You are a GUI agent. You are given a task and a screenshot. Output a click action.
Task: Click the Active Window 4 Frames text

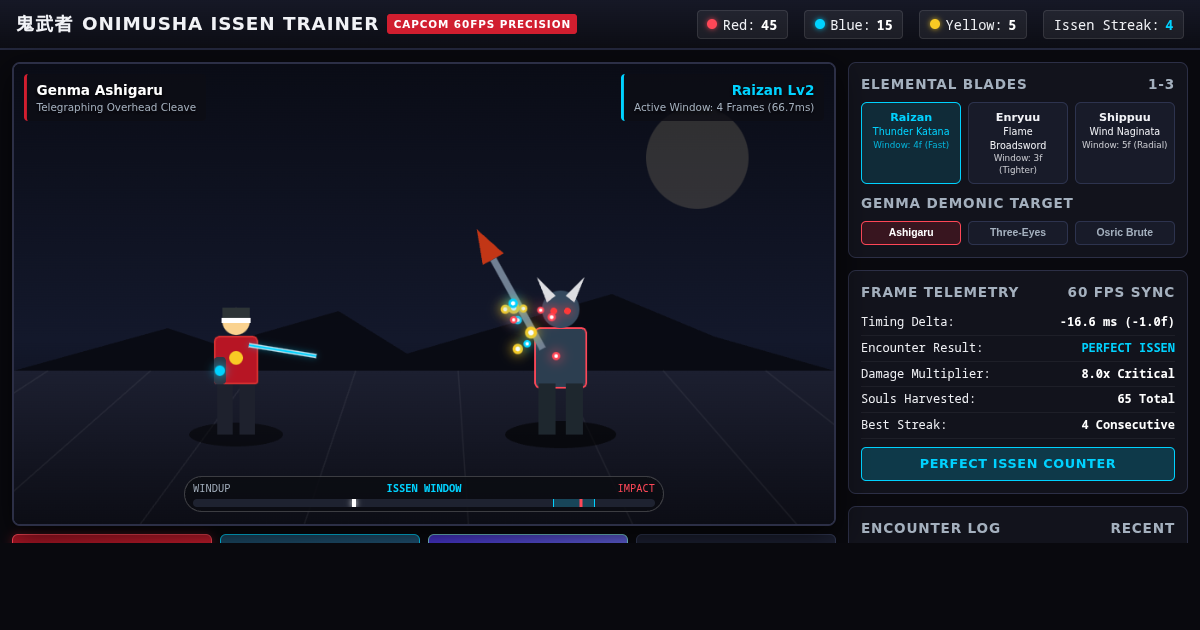coord(724,108)
